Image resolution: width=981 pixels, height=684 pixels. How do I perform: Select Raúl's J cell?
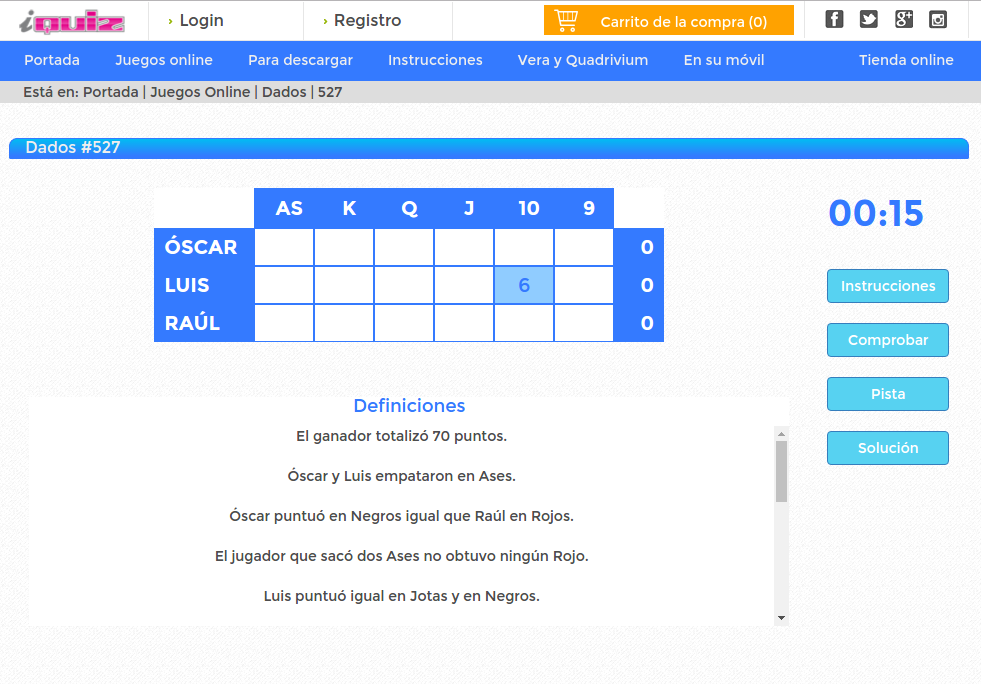(x=464, y=323)
